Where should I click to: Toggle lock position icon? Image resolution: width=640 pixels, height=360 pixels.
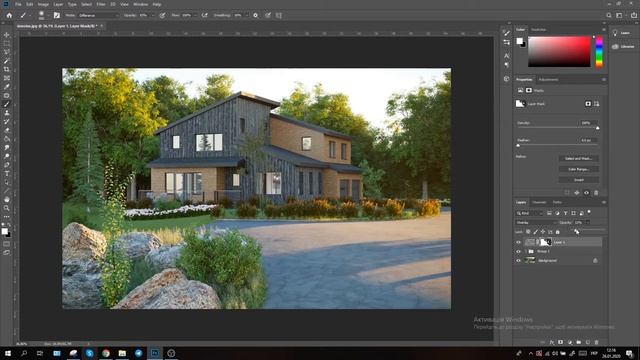(543, 232)
